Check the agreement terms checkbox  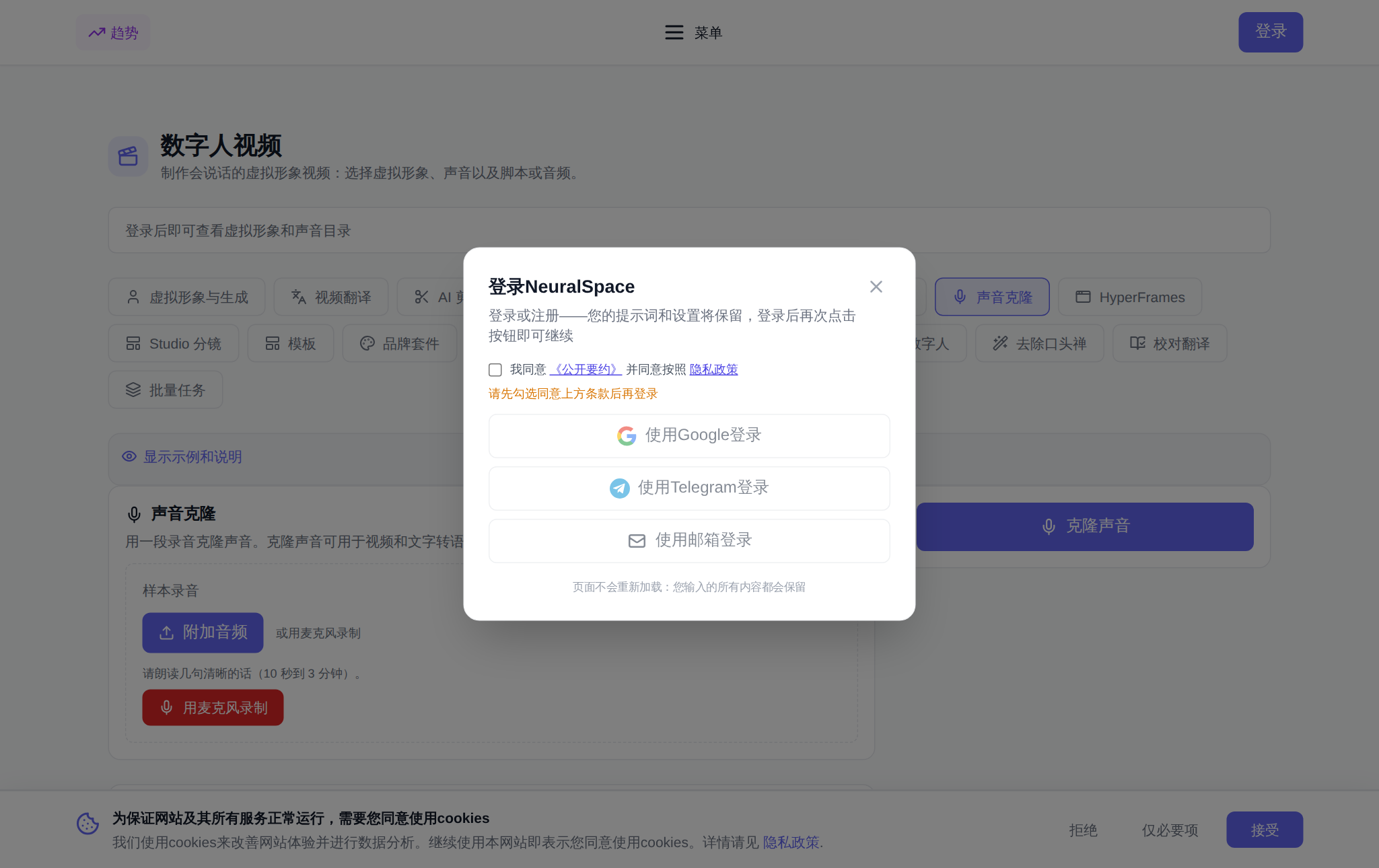point(495,369)
